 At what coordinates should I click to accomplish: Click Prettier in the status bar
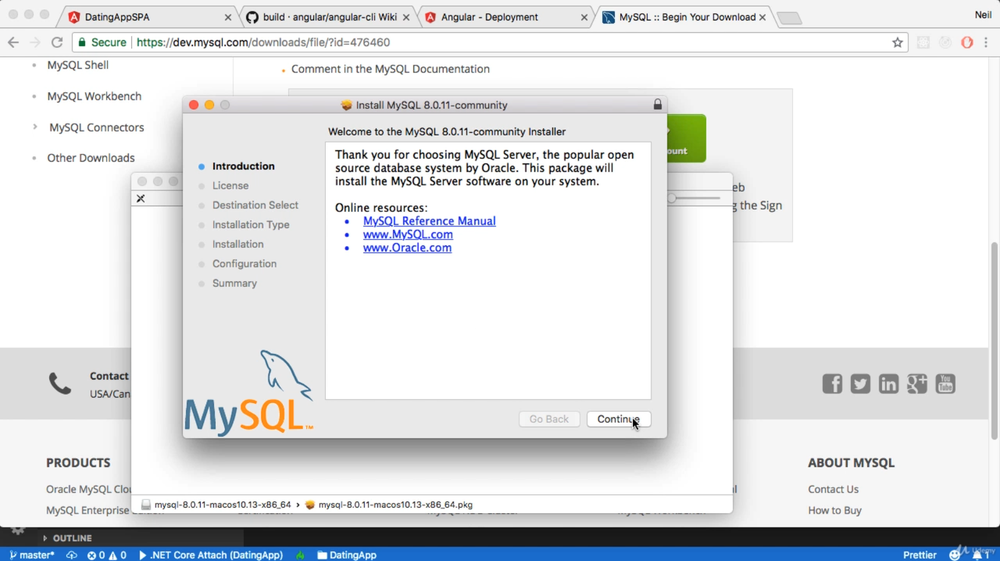pos(920,555)
